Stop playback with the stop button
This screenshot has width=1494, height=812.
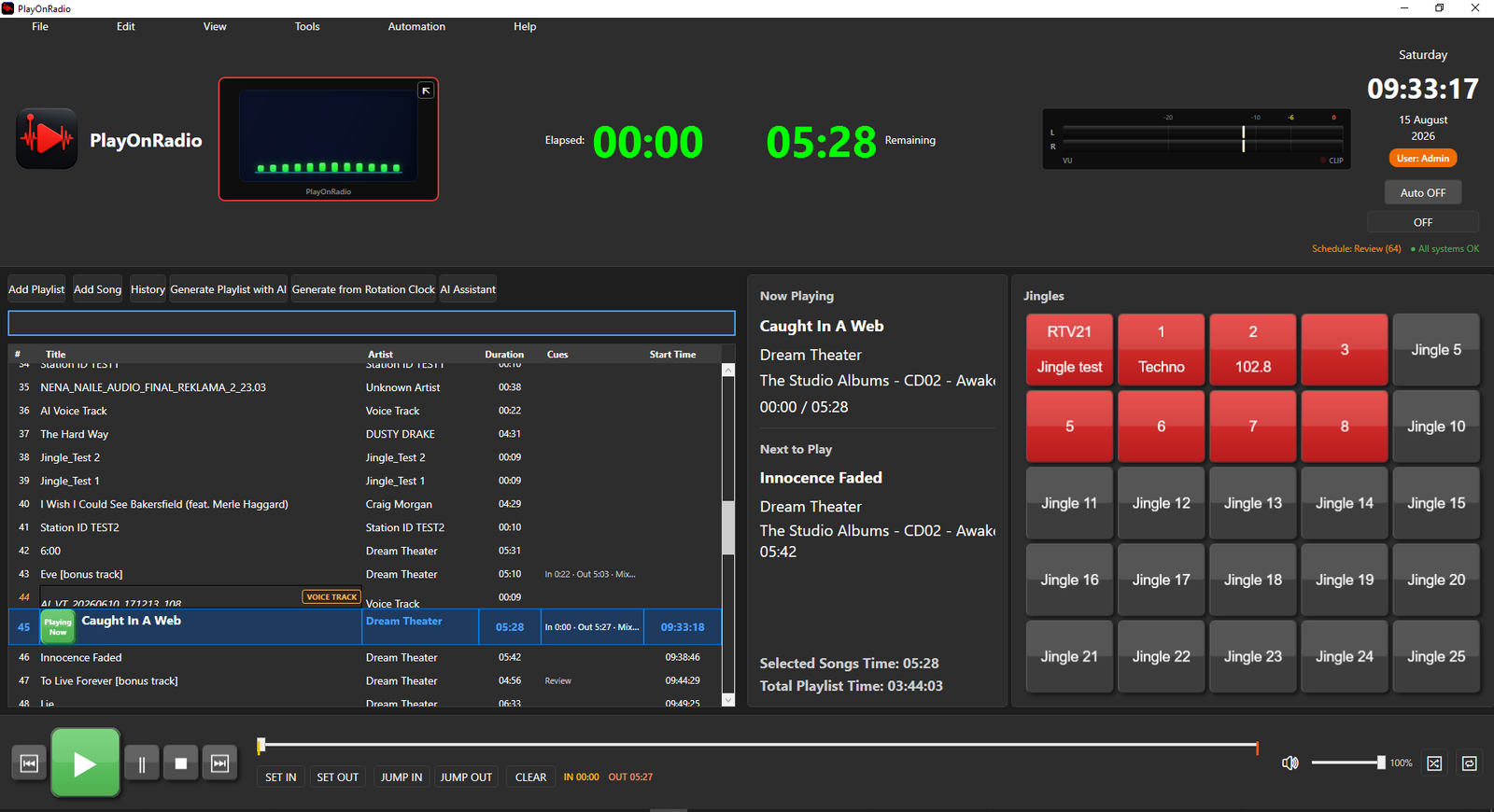click(x=181, y=763)
